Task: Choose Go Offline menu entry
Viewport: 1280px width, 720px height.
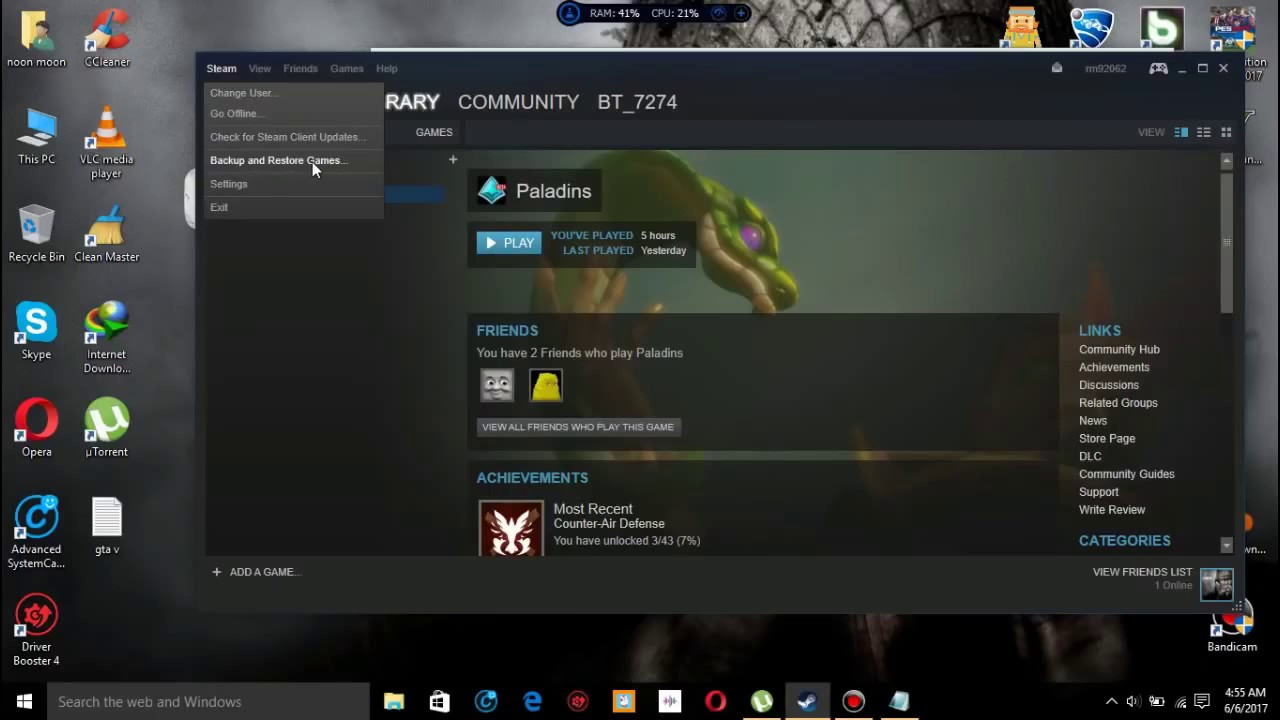Action: click(294, 114)
